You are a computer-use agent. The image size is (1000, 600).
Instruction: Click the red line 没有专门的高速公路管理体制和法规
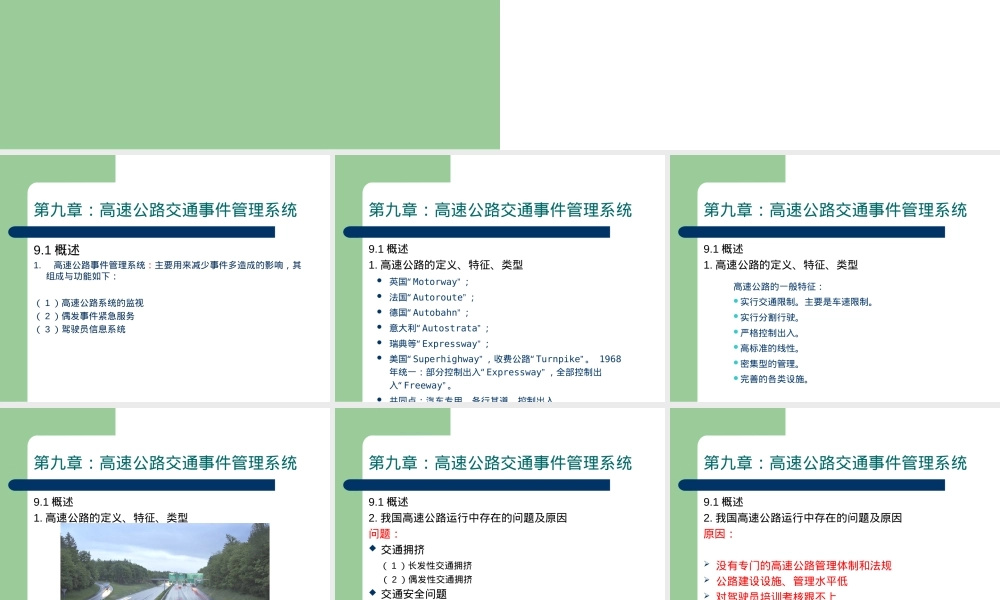pyautogui.click(x=804, y=566)
